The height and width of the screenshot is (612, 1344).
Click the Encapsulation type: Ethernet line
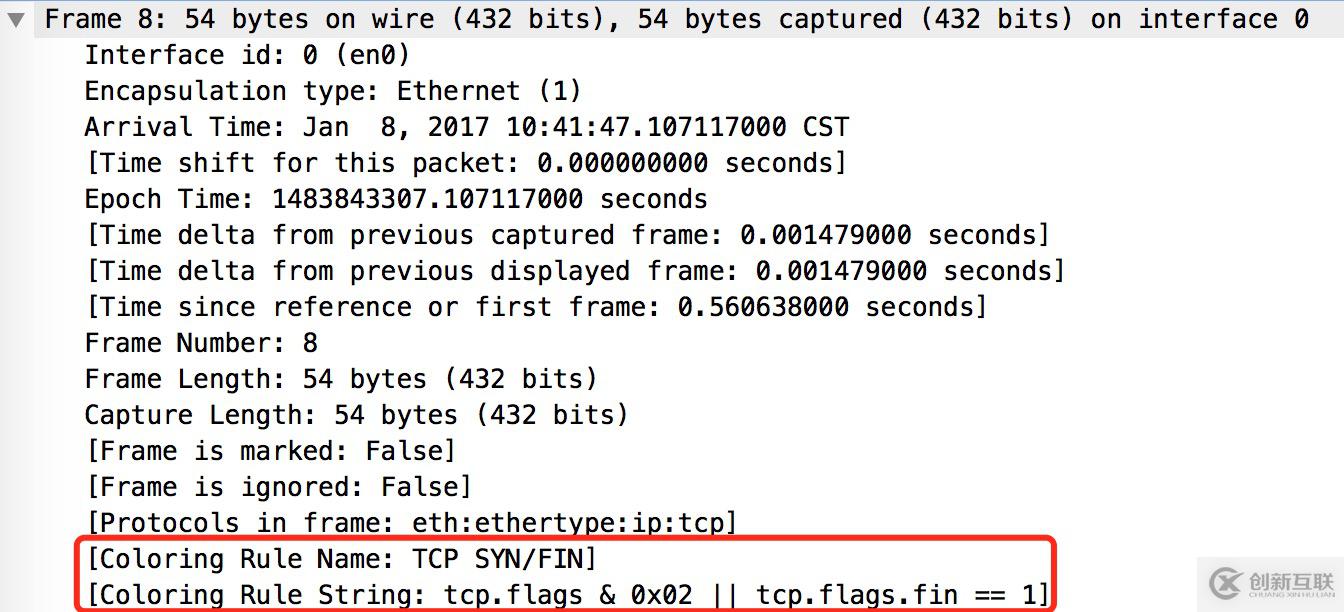[332, 91]
